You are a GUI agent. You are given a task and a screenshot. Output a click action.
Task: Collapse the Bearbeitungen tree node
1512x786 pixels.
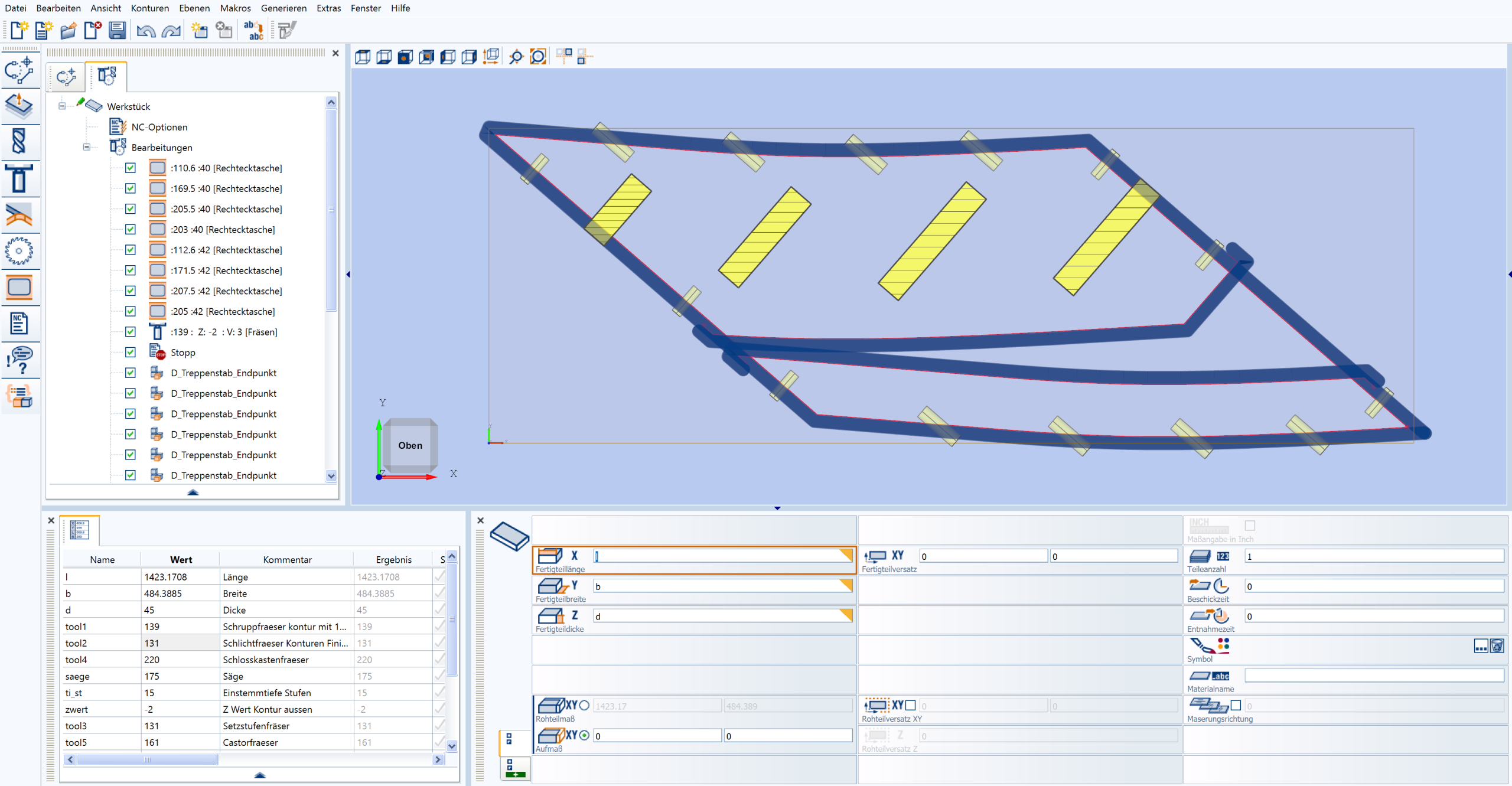tap(87, 147)
